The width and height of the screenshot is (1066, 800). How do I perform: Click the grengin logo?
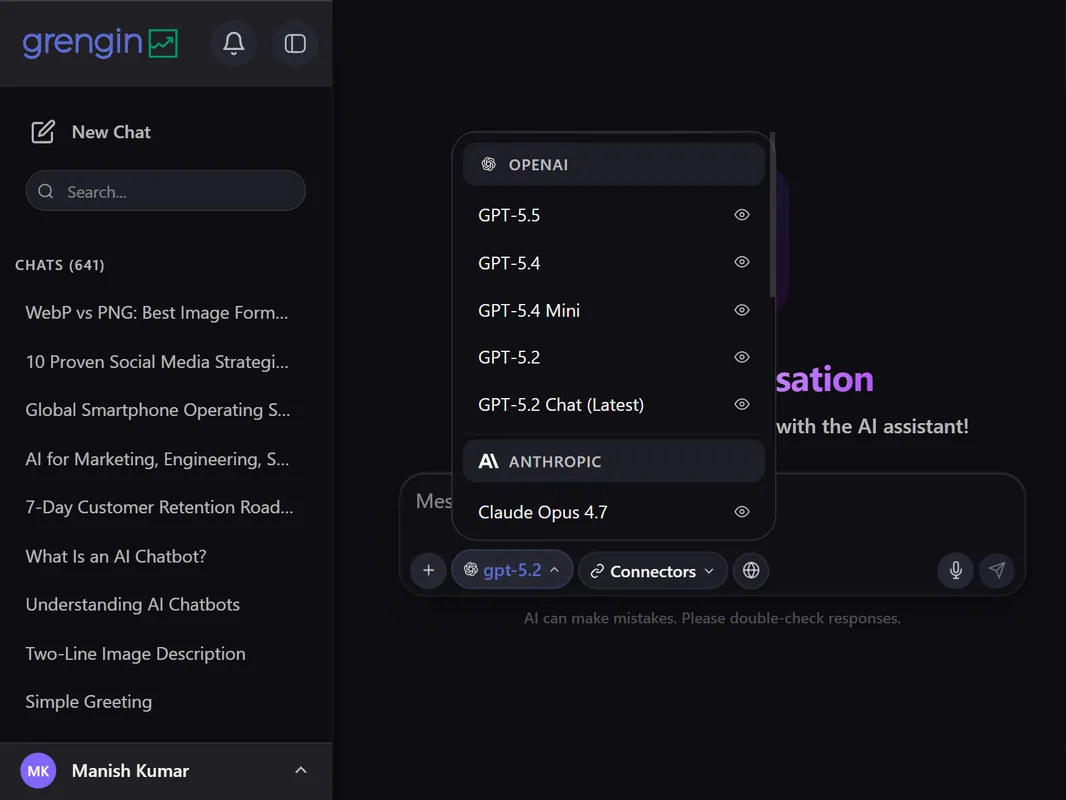click(x=100, y=43)
